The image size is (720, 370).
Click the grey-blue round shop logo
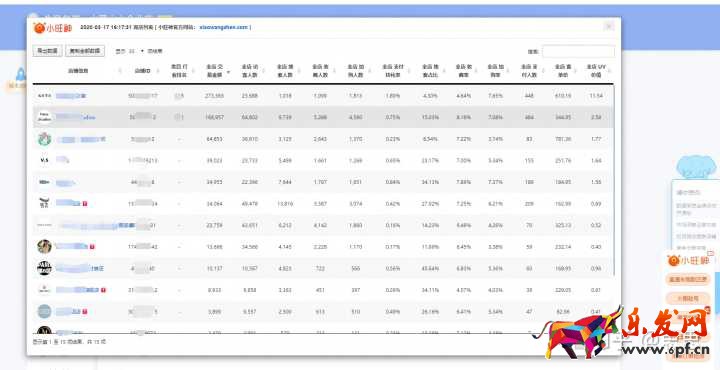pos(45,311)
